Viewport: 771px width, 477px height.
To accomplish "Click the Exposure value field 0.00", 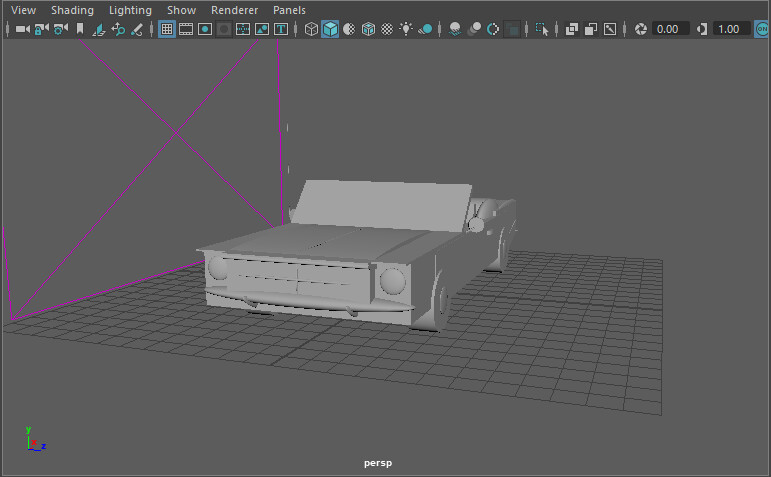I will coord(670,29).
